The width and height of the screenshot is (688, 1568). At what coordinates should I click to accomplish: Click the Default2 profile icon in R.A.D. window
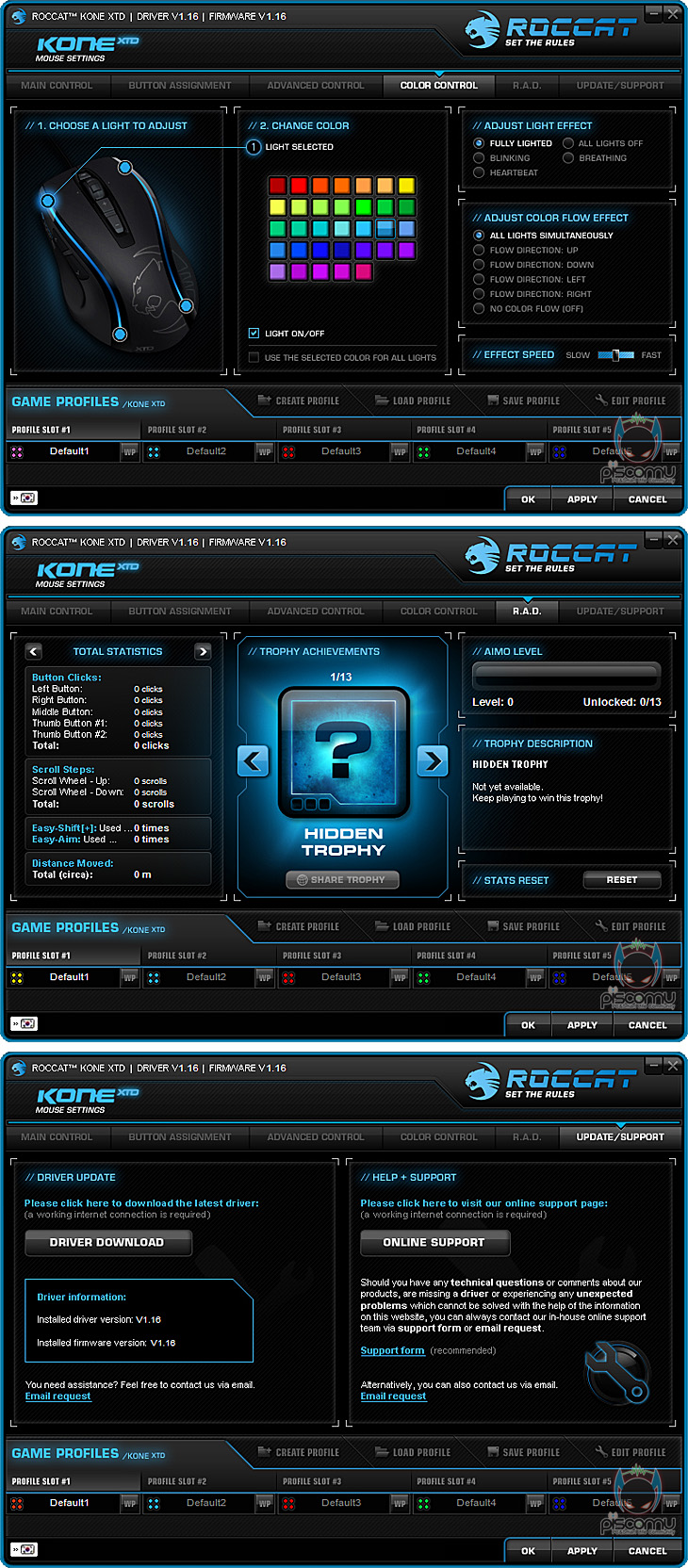coord(154,977)
